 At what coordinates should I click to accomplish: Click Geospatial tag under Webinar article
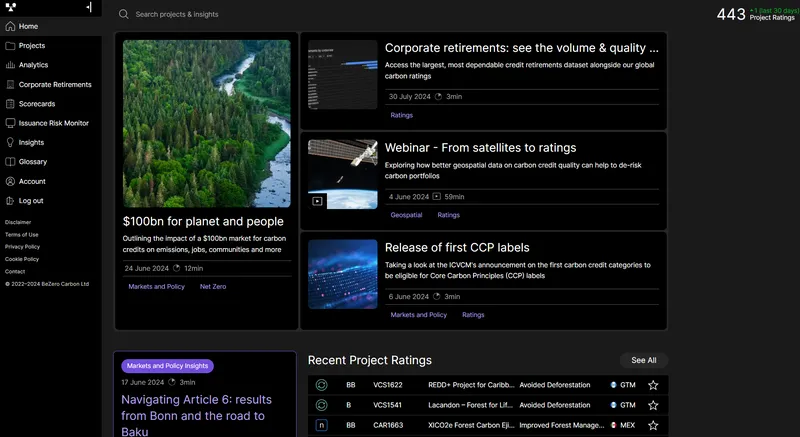(406, 215)
